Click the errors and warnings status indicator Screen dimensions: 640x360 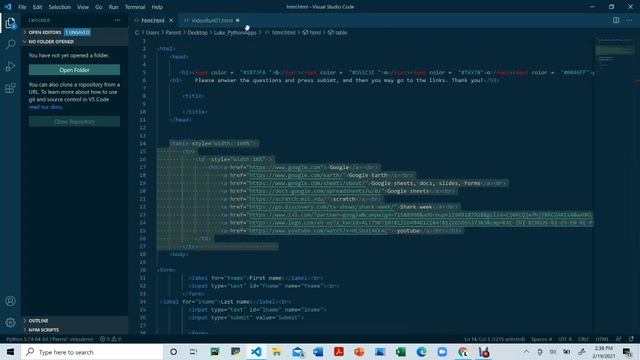pos(111,339)
